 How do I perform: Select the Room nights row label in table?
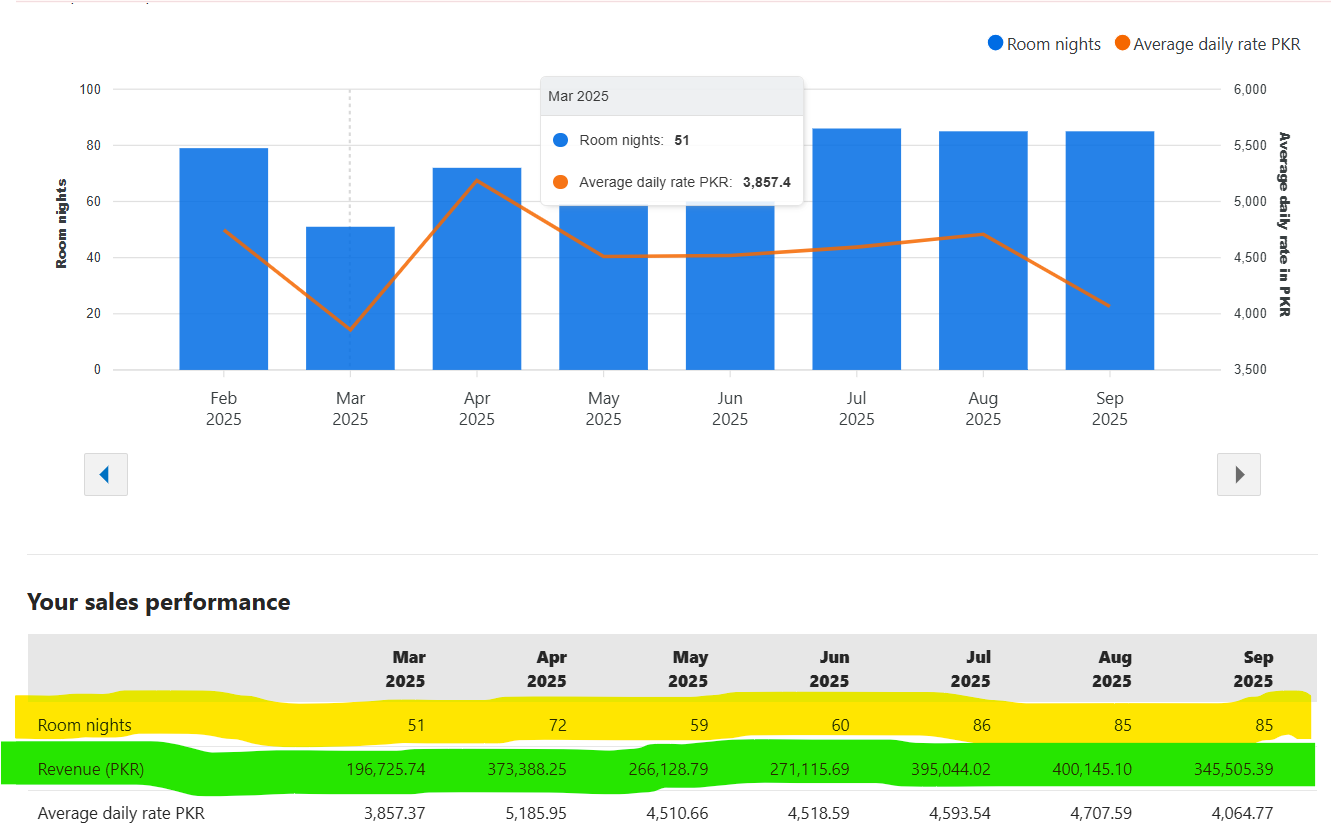[85, 725]
